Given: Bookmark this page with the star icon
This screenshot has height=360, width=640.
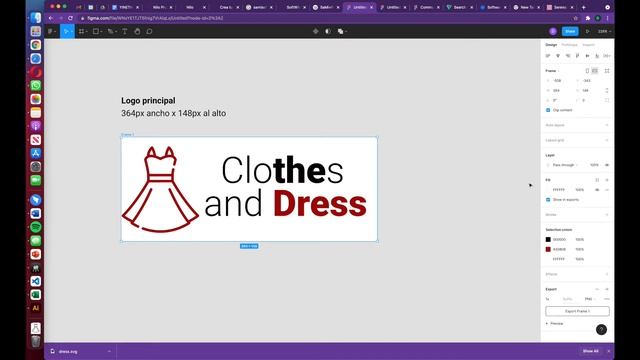Looking at the screenshot, I should (576, 18).
